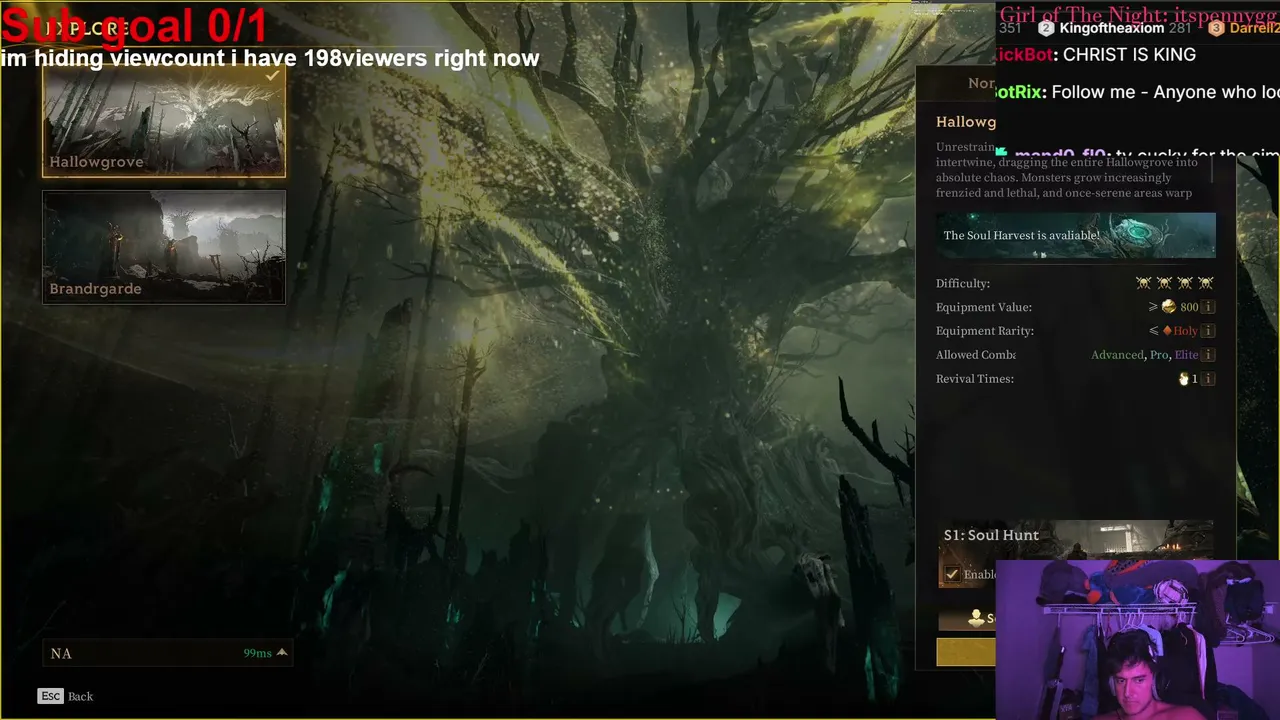The height and width of the screenshot is (720, 1280).
Task: Click the Revival Times label
Action: 975,379
